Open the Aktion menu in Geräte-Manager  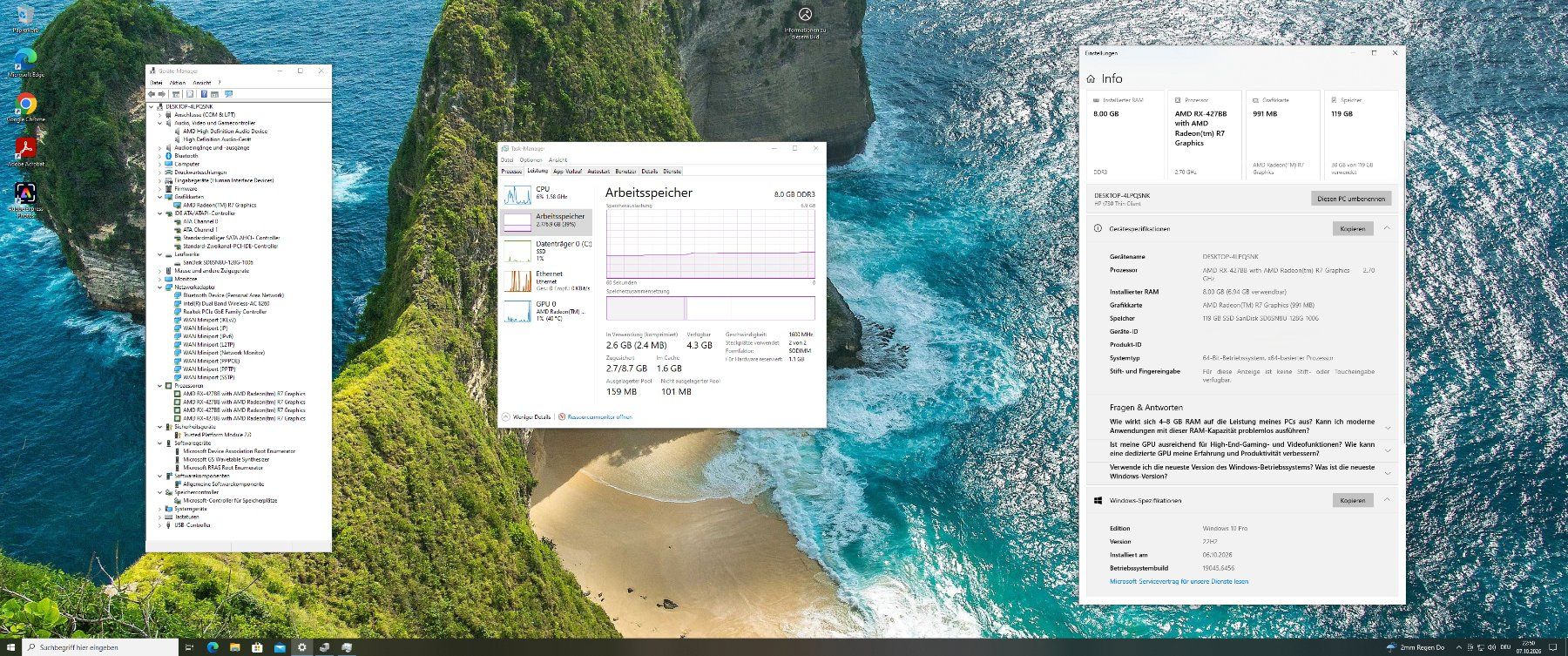(x=178, y=83)
